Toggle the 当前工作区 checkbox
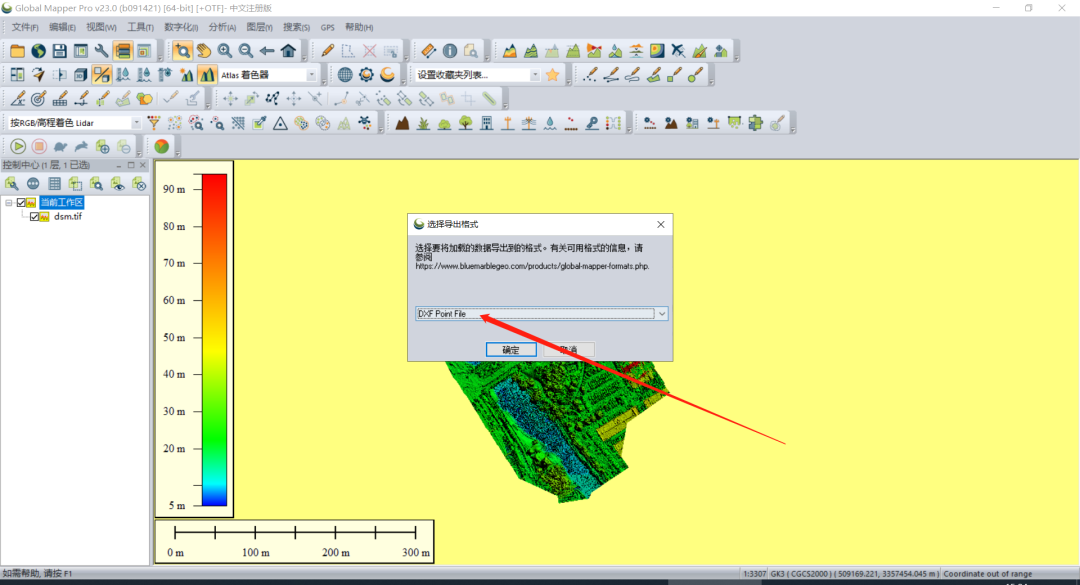This screenshot has height=585, width=1080. [21, 203]
